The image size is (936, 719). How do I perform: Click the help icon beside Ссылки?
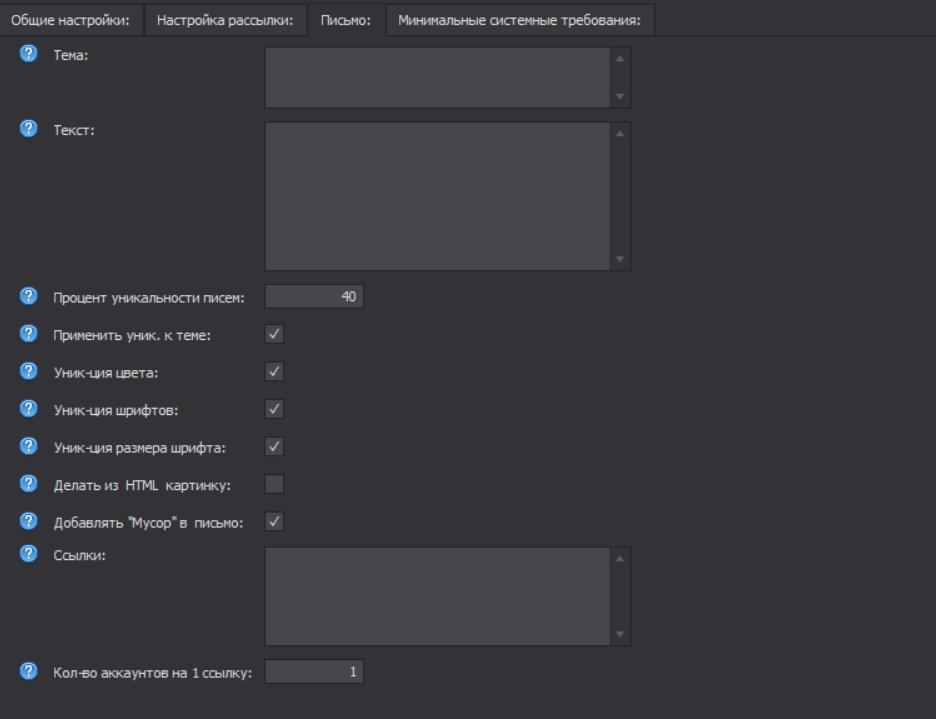27,556
